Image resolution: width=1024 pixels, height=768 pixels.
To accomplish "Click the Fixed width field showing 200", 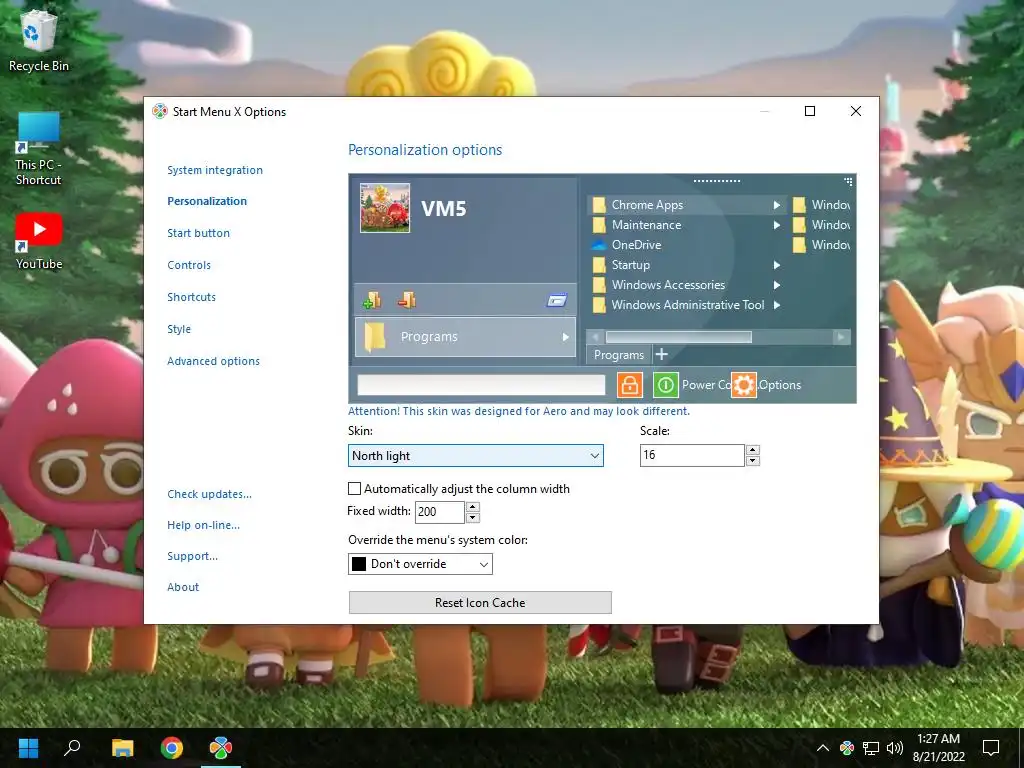I will pos(440,512).
